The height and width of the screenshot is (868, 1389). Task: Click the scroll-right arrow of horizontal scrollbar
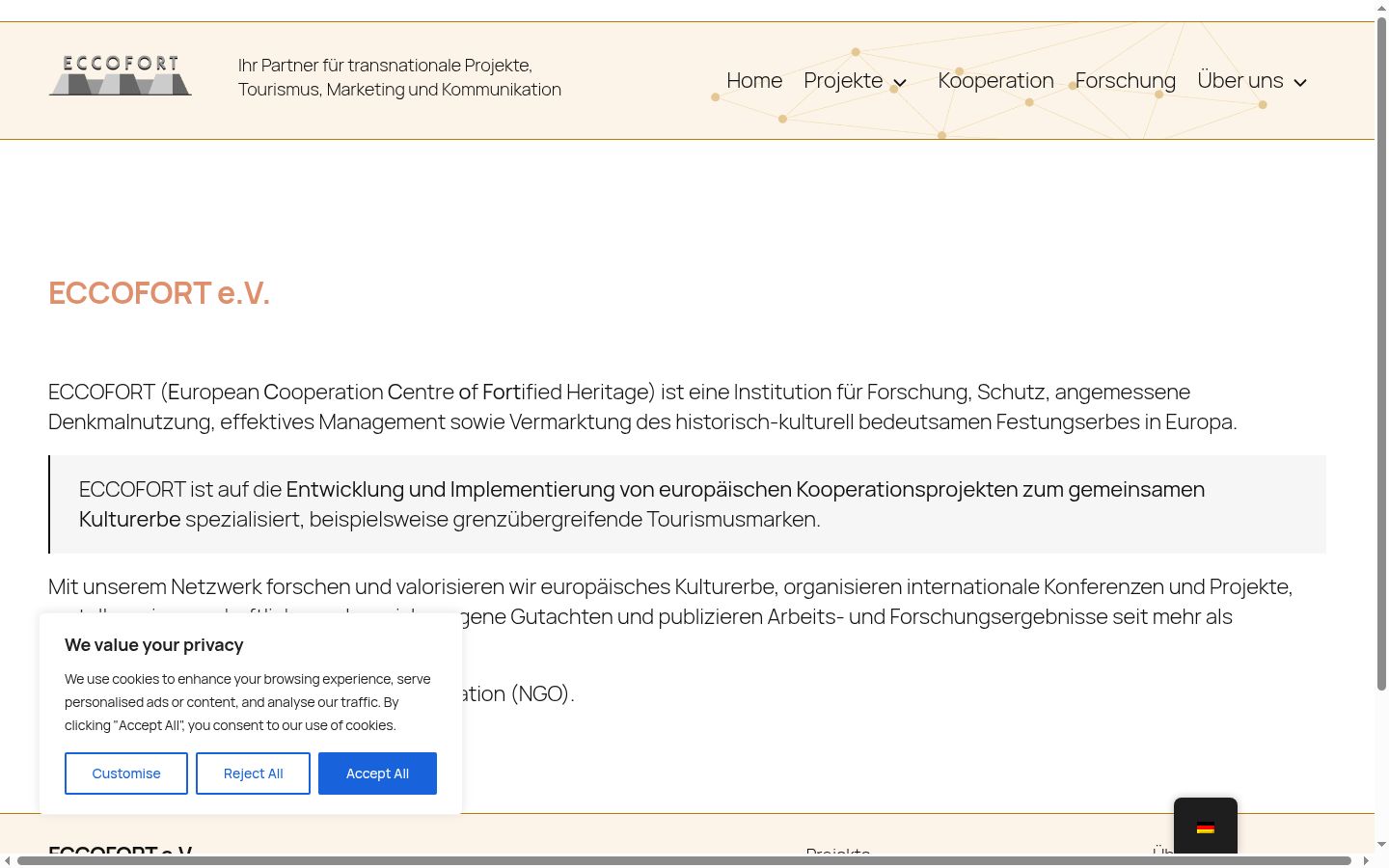click(1366, 860)
